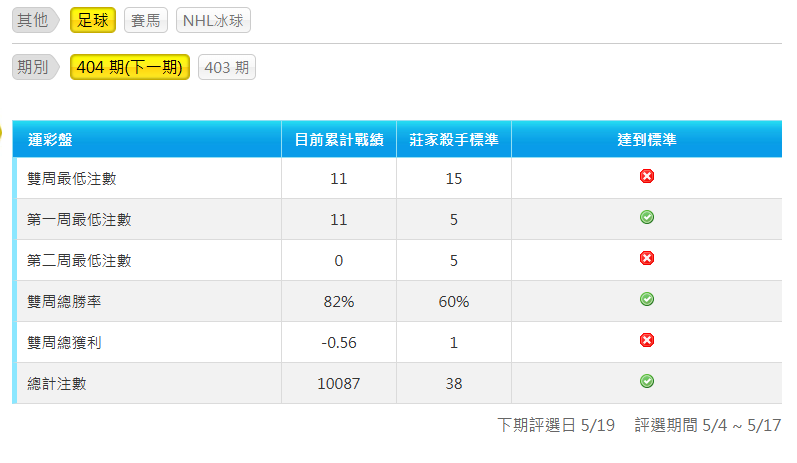The height and width of the screenshot is (463, 797).
Task: Click the green check icon for 第一周最低注數
Action: click(647, 218)
